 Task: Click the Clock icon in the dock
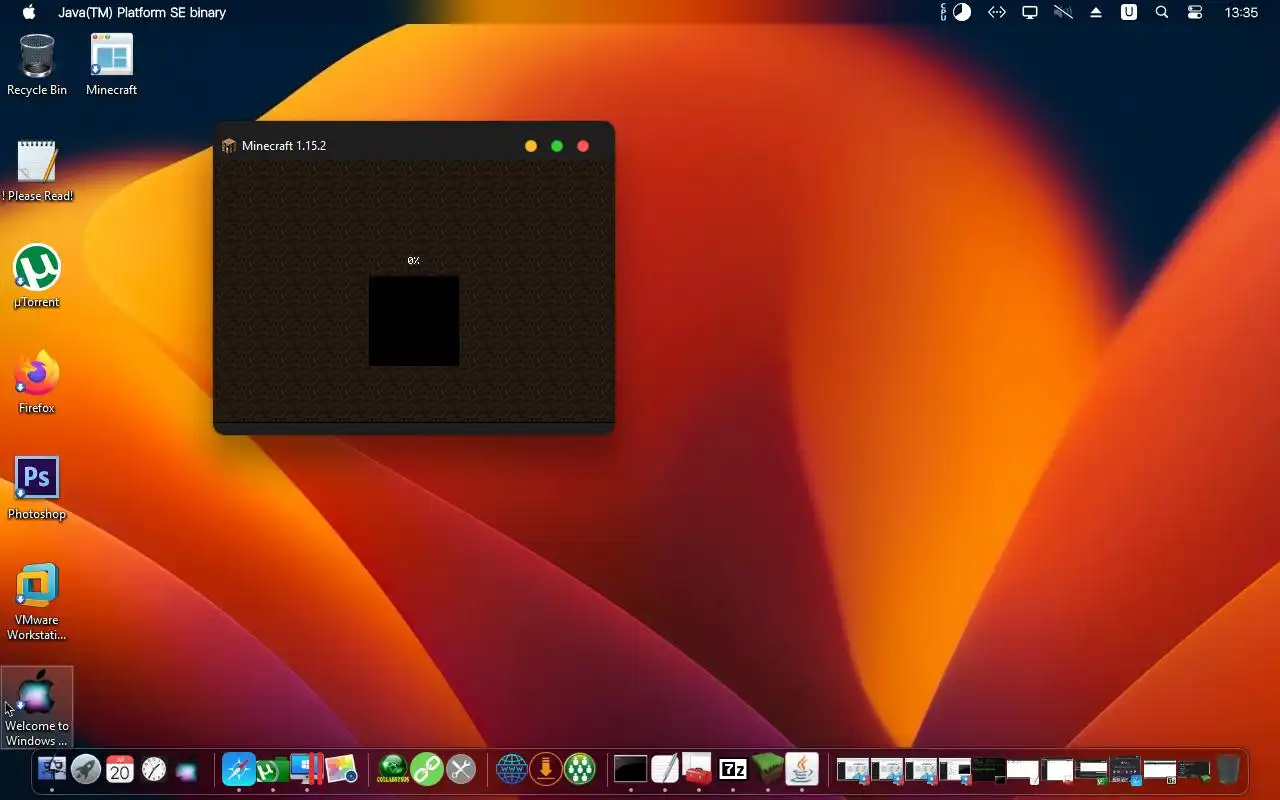pyautogui.click(x=154, y=769)
